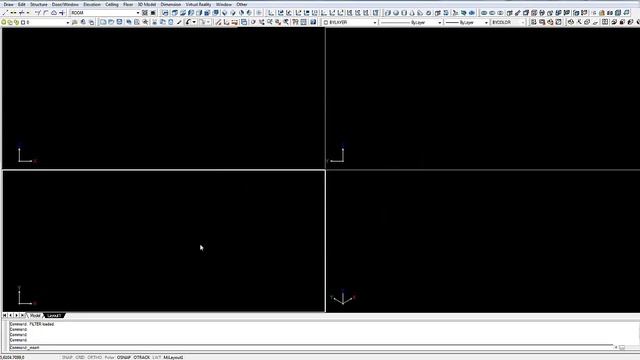The height and width of the screenshot is (360, 640).
Task: Click "FILTER loaded" command history line
Action: tap(32, 324)
